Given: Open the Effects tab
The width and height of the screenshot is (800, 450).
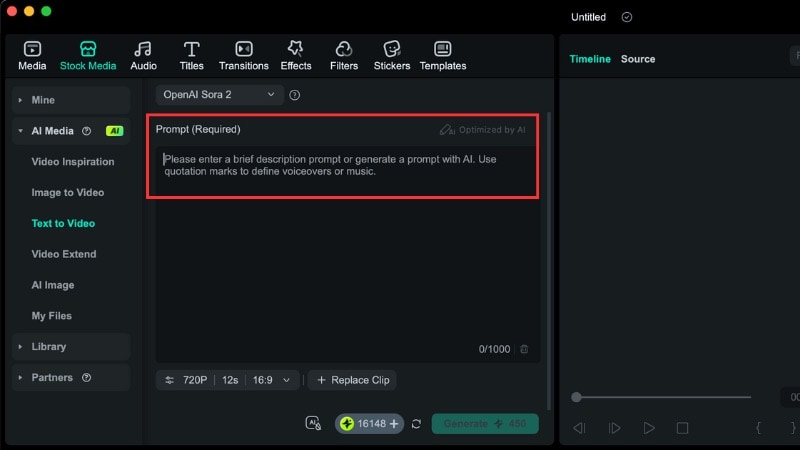Looking at the screenshot, I should 295,56.
